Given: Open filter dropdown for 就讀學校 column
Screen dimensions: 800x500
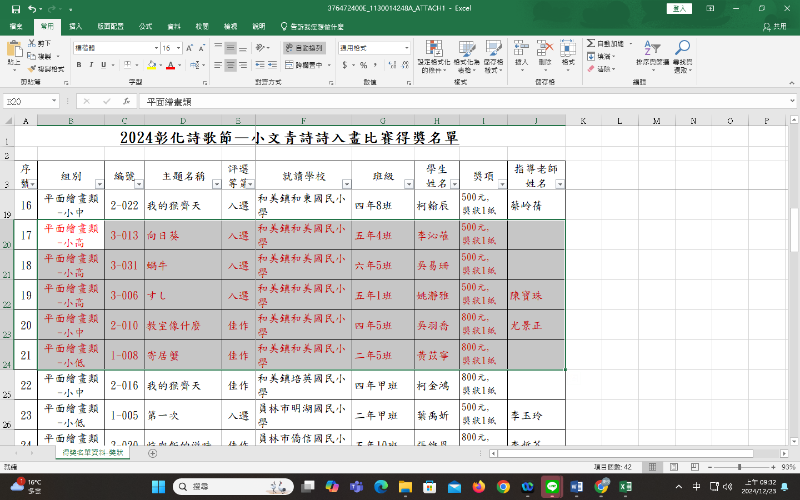Looking at the screenshot, I should 345,183.
